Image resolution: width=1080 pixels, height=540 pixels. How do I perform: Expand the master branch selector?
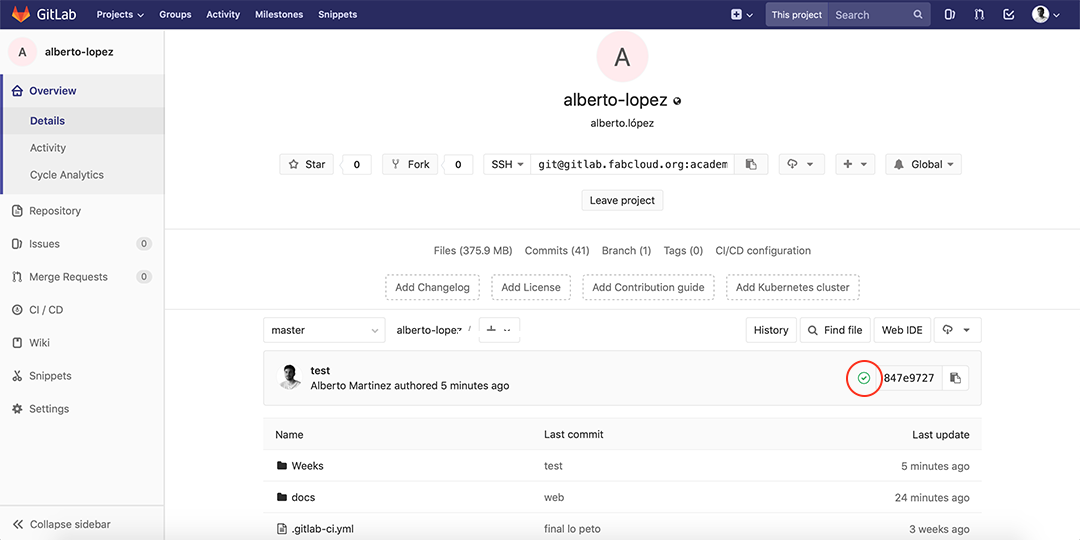coord(324,330)
